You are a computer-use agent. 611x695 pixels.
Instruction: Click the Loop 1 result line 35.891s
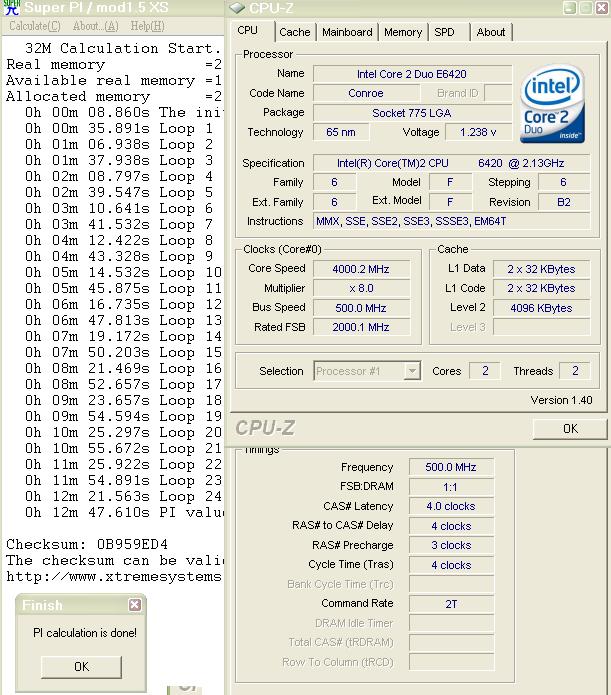click(x=119, y=129)
